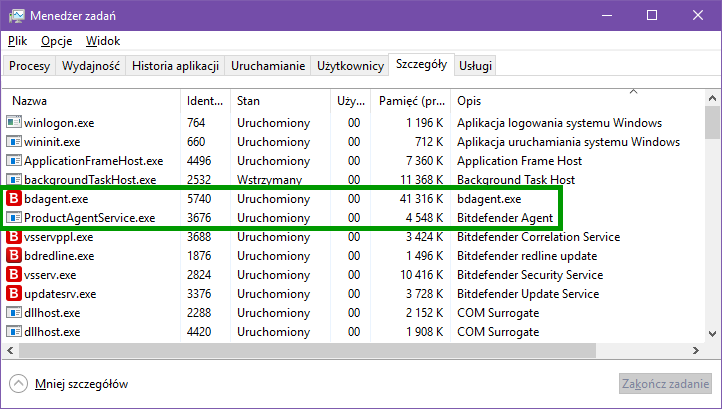Open the Widok menu

(103, 41)
